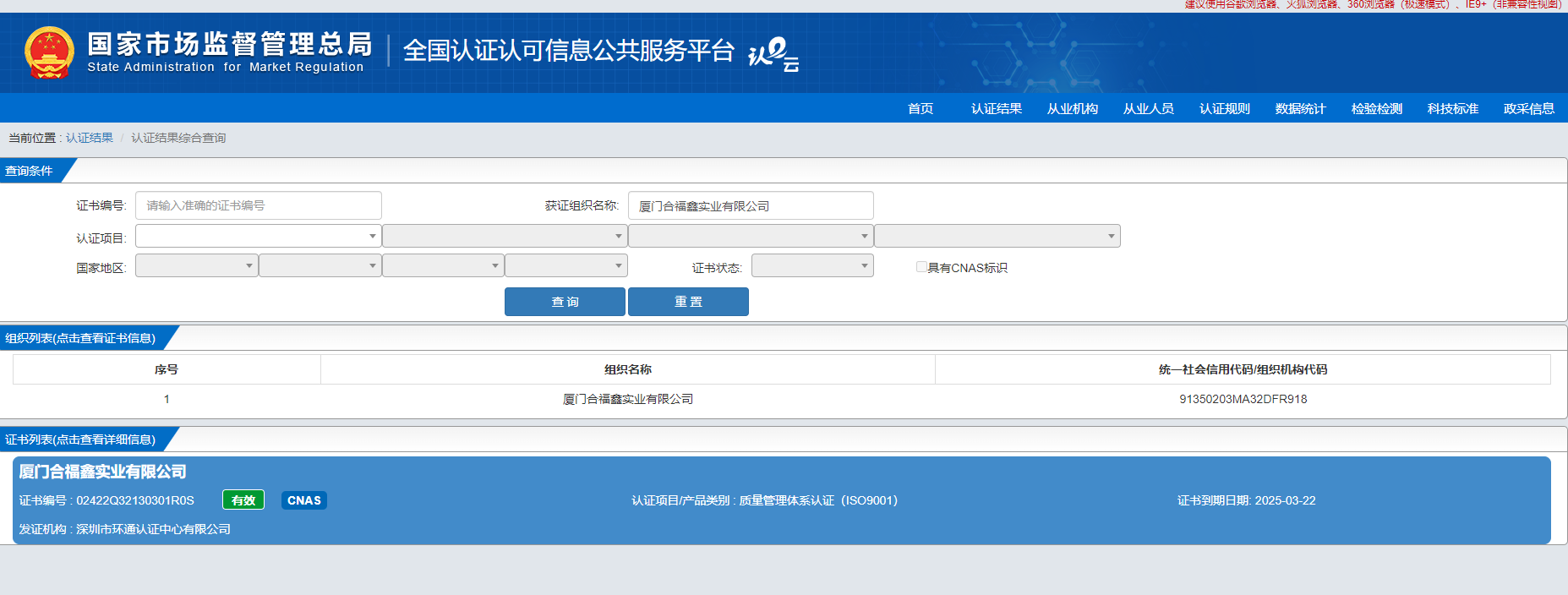Expand the second 国家地区 dropdown

click(320, 265)
